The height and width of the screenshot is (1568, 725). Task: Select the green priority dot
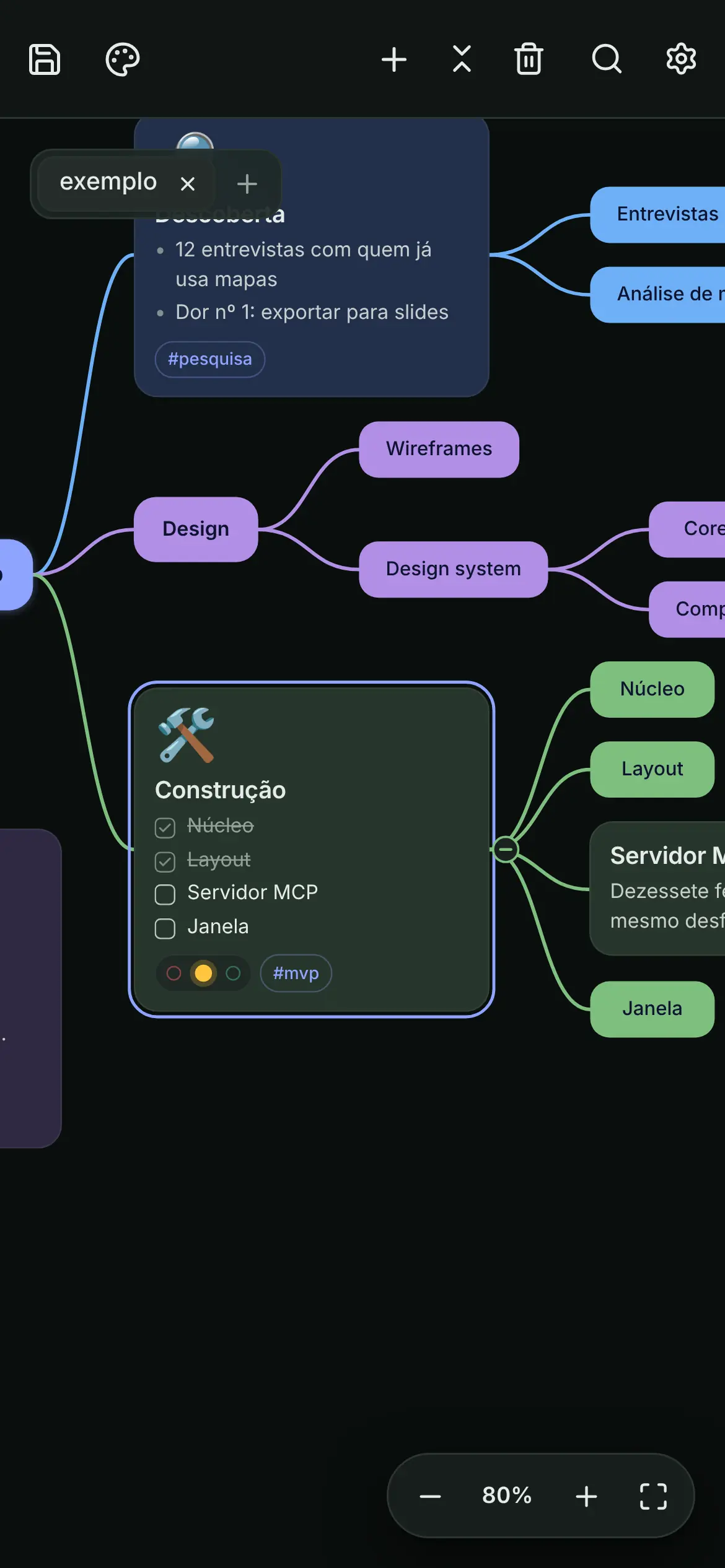[x=233, y=973]
